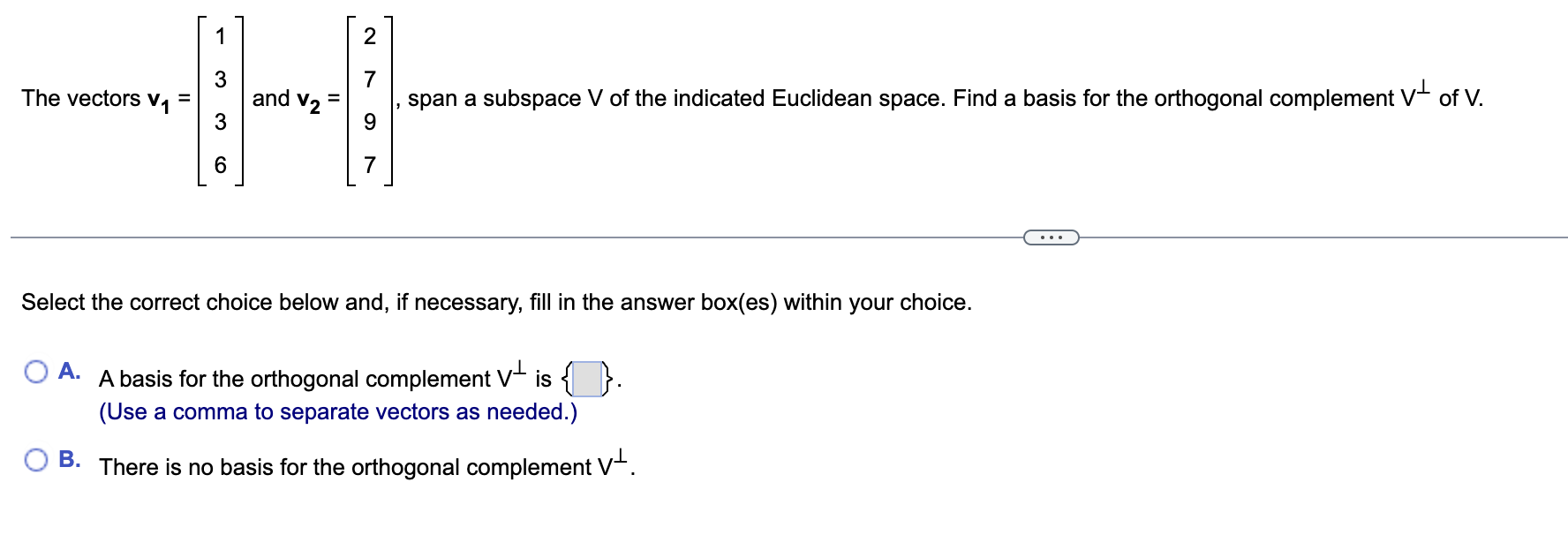Click the choice A label text
The width and height of the screenshot is (1568, 535).
70,370
